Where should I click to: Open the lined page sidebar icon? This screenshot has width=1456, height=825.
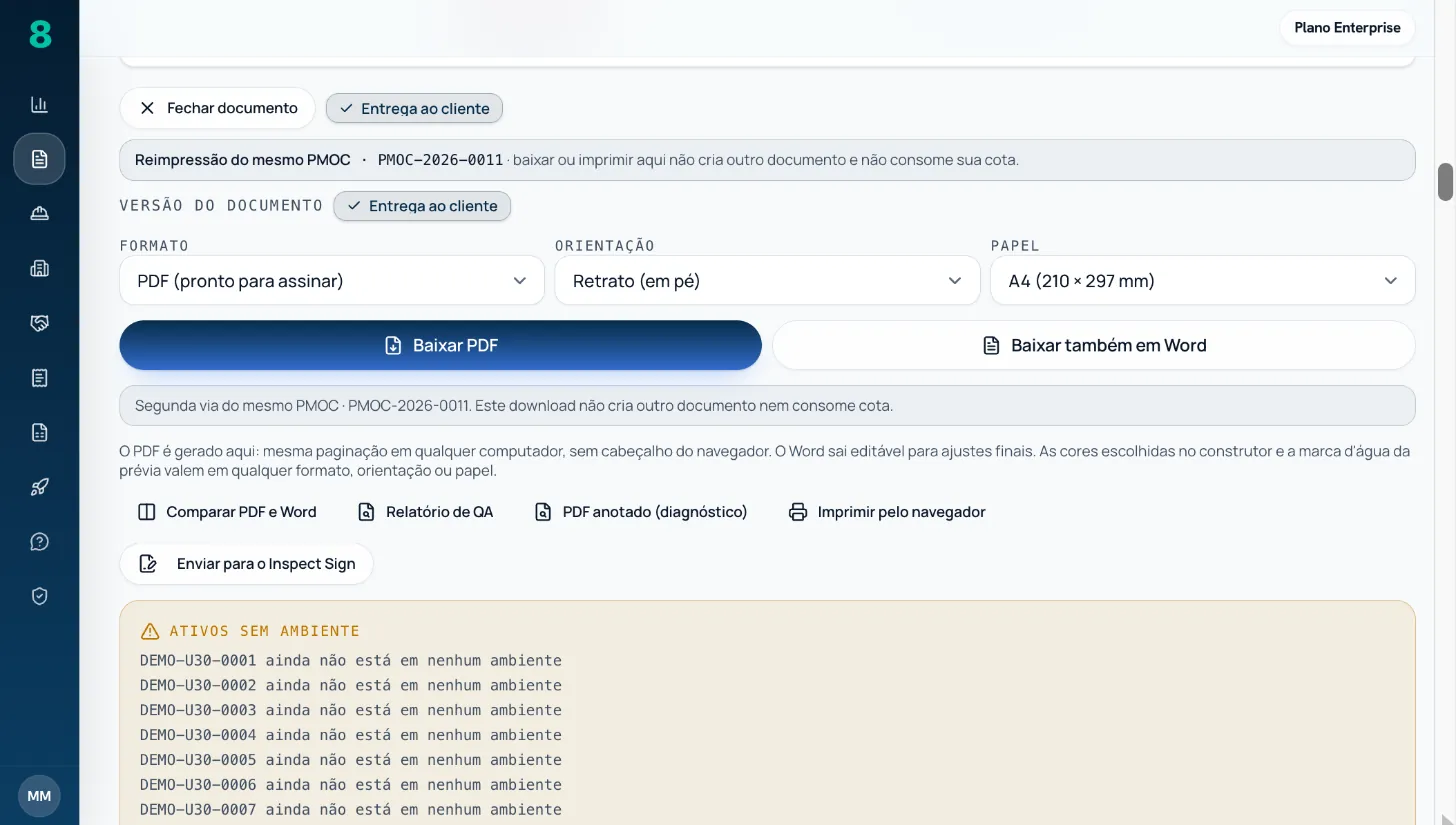tap(39, 377)
